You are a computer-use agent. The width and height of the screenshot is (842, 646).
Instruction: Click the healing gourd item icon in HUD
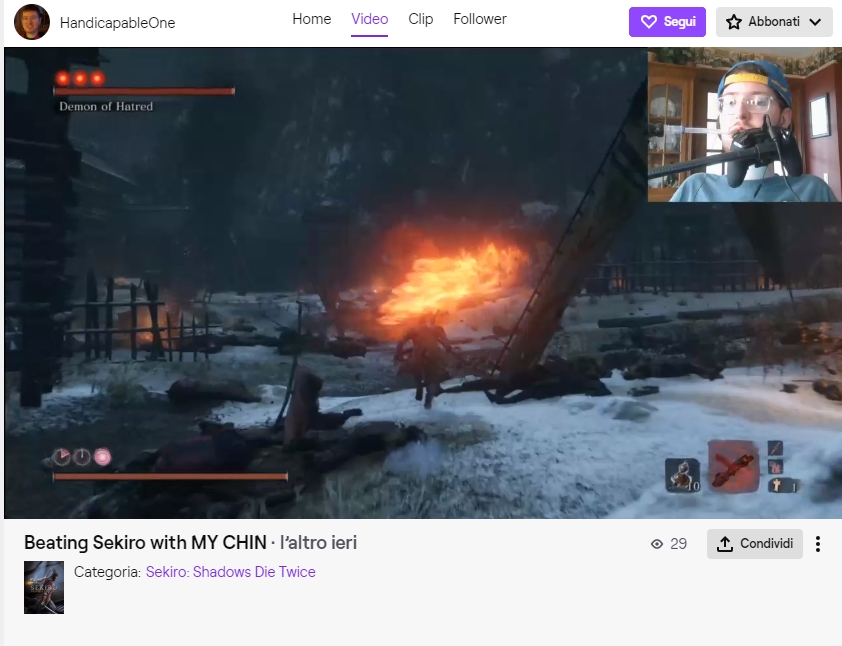683,474
